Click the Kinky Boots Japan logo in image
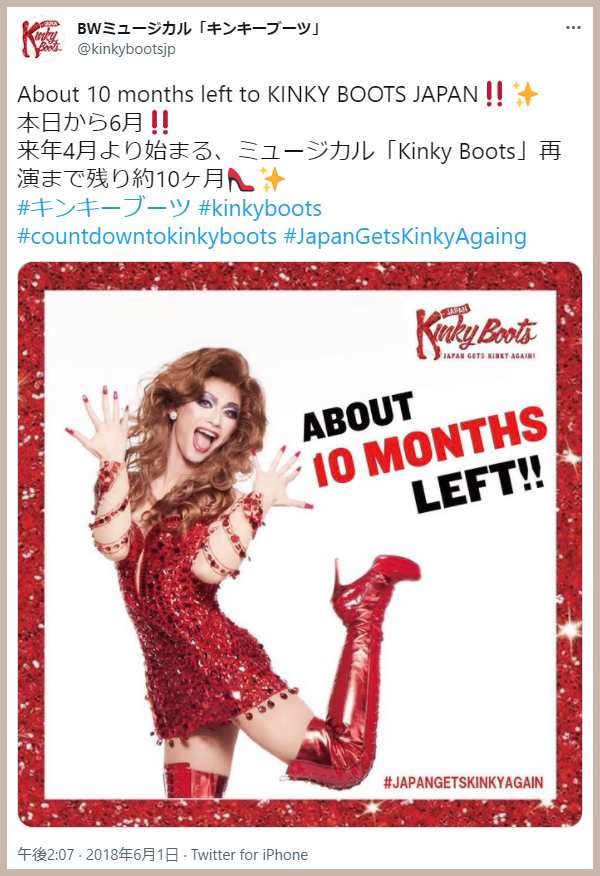 (x=475, y=333)
